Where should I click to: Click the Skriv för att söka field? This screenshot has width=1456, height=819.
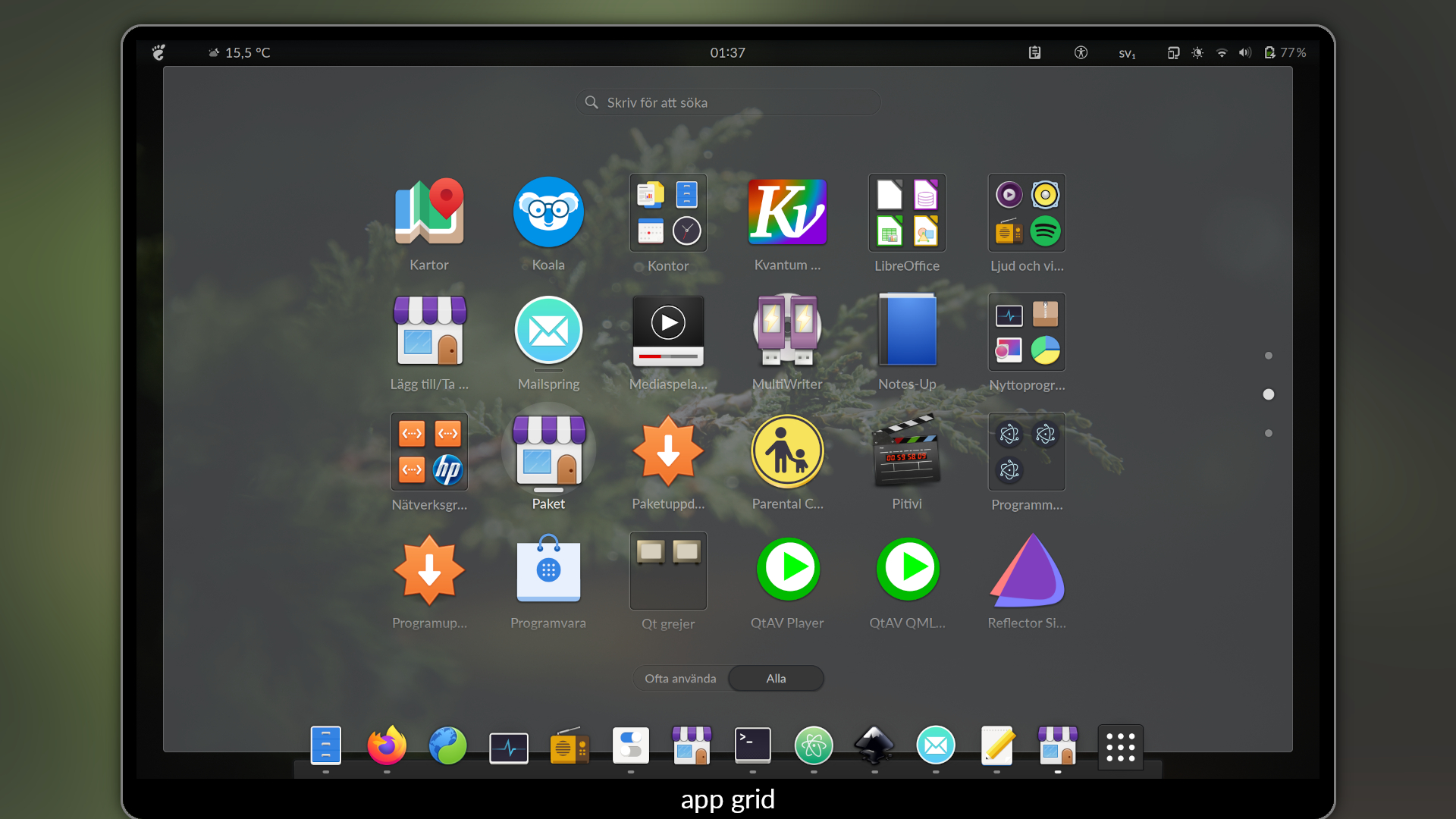[x=728, y=102]
